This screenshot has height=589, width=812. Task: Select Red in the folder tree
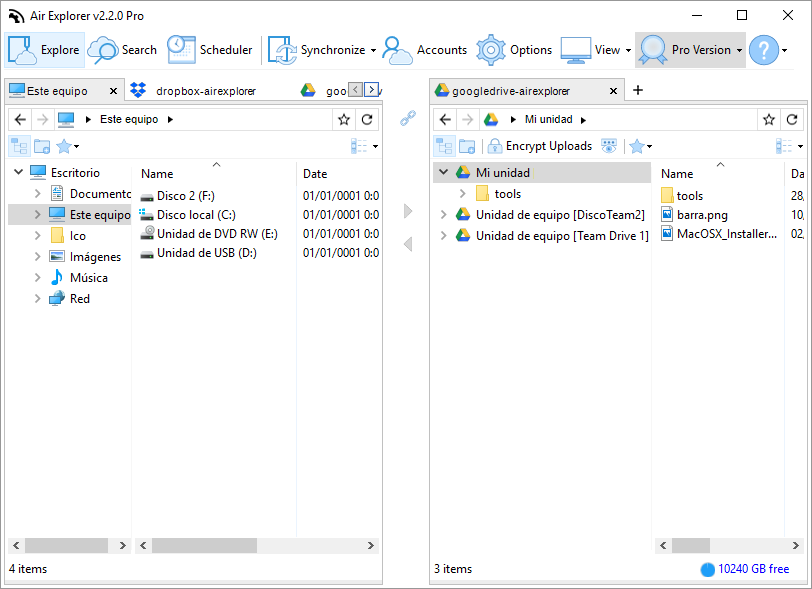coord(79,299)
